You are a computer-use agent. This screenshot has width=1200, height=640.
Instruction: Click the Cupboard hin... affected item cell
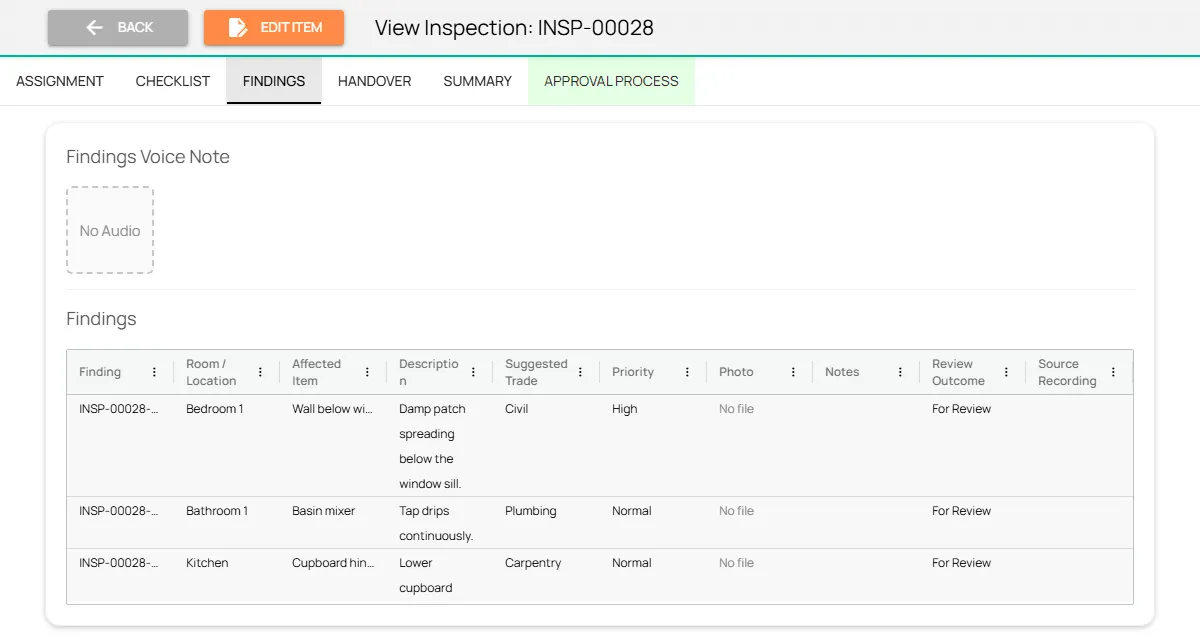tap(333, 563)
